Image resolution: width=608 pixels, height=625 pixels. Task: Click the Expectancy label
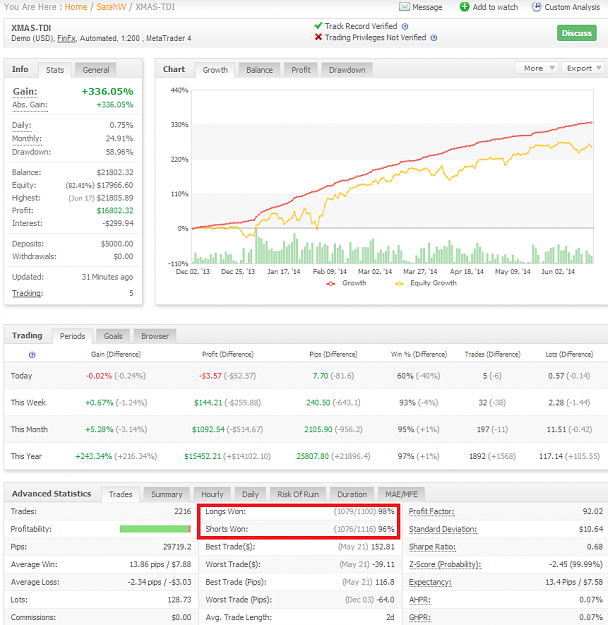click(430, 582)
